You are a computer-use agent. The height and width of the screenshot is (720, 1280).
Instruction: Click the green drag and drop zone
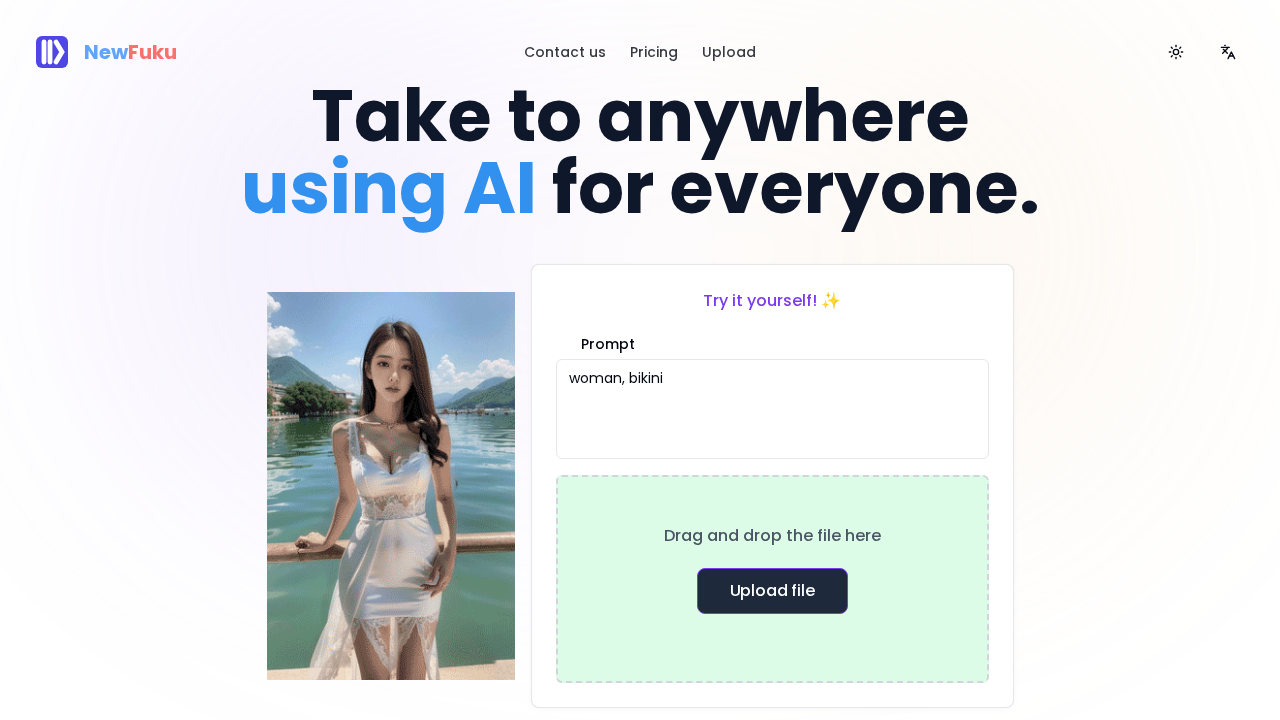click(x=772, y=579)
